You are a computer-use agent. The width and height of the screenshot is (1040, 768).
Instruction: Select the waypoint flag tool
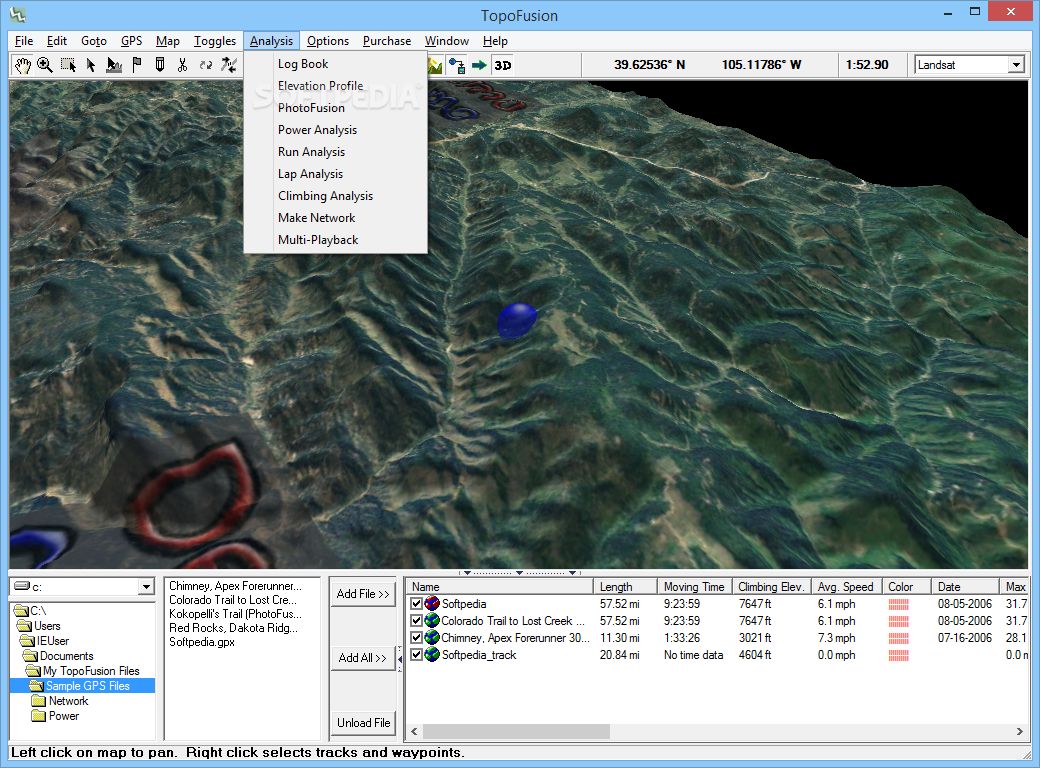click(137, 65)
